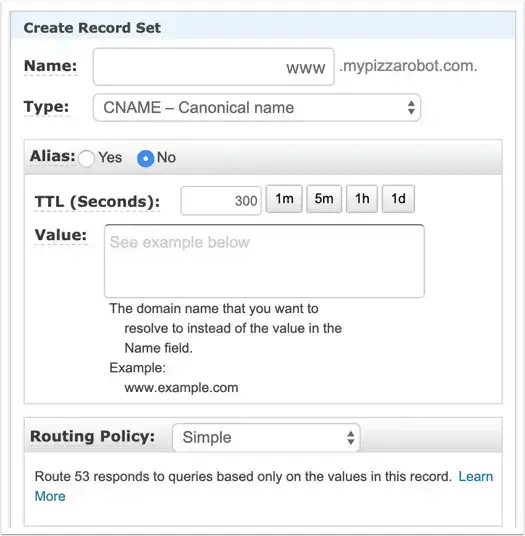The width and height of the screenshot is (525, 536).
Task: Click the TTL (Seconds) label
Action: pyautogui.click(x=97, y=202)
